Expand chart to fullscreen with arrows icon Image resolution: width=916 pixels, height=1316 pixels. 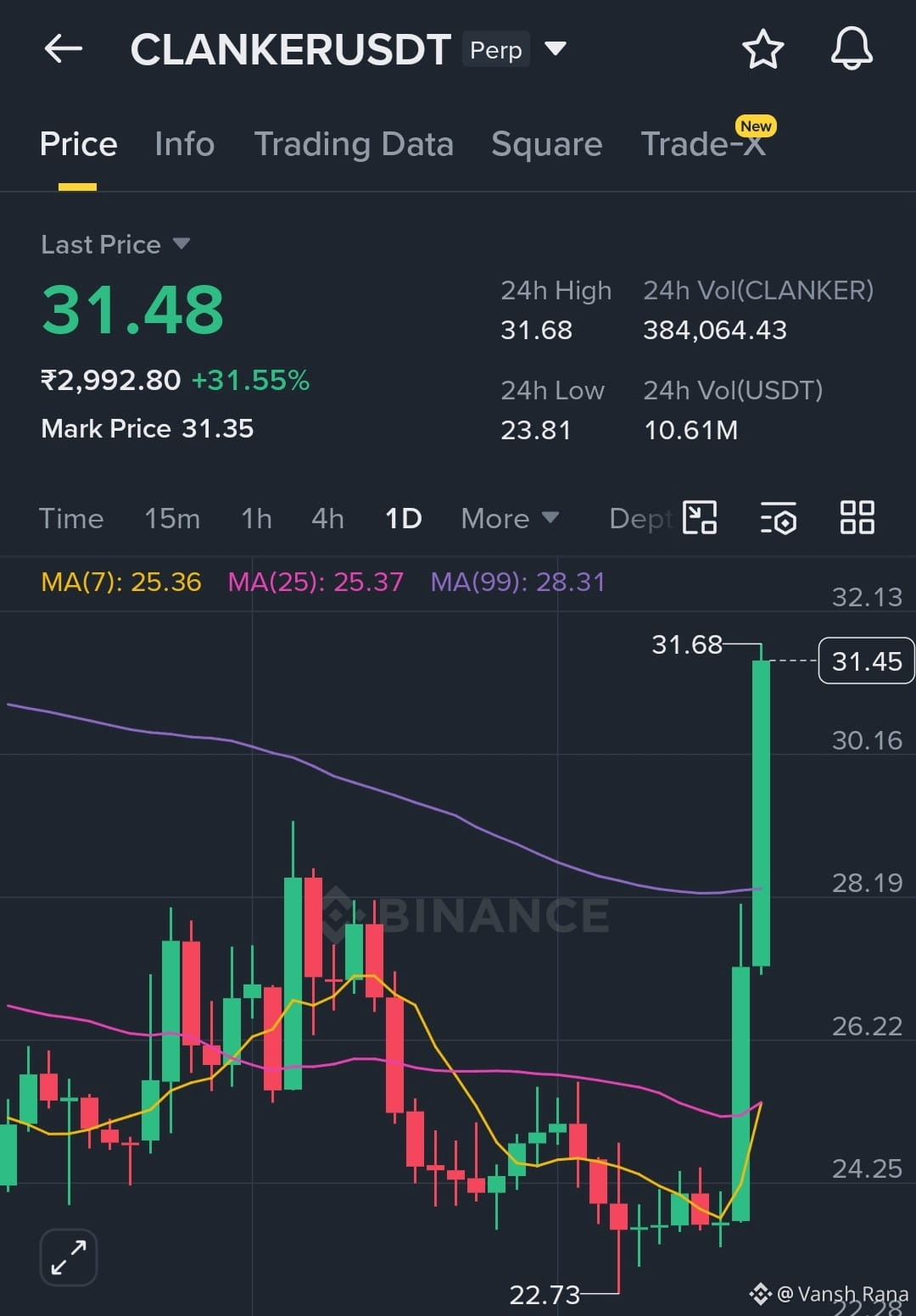pyautogui.click(x=69, y=1257)
